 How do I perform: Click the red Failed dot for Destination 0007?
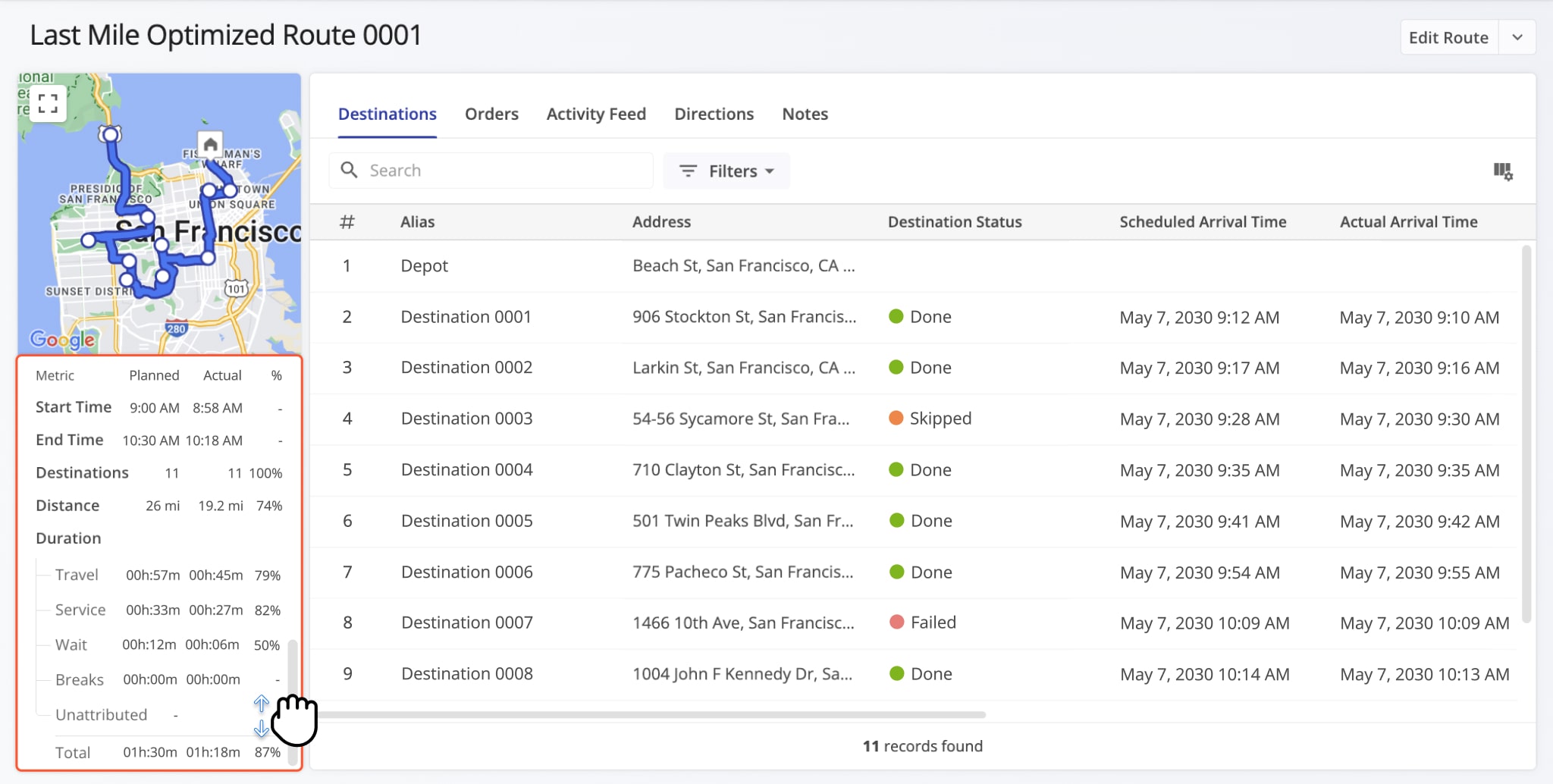(x=898, y=622)
